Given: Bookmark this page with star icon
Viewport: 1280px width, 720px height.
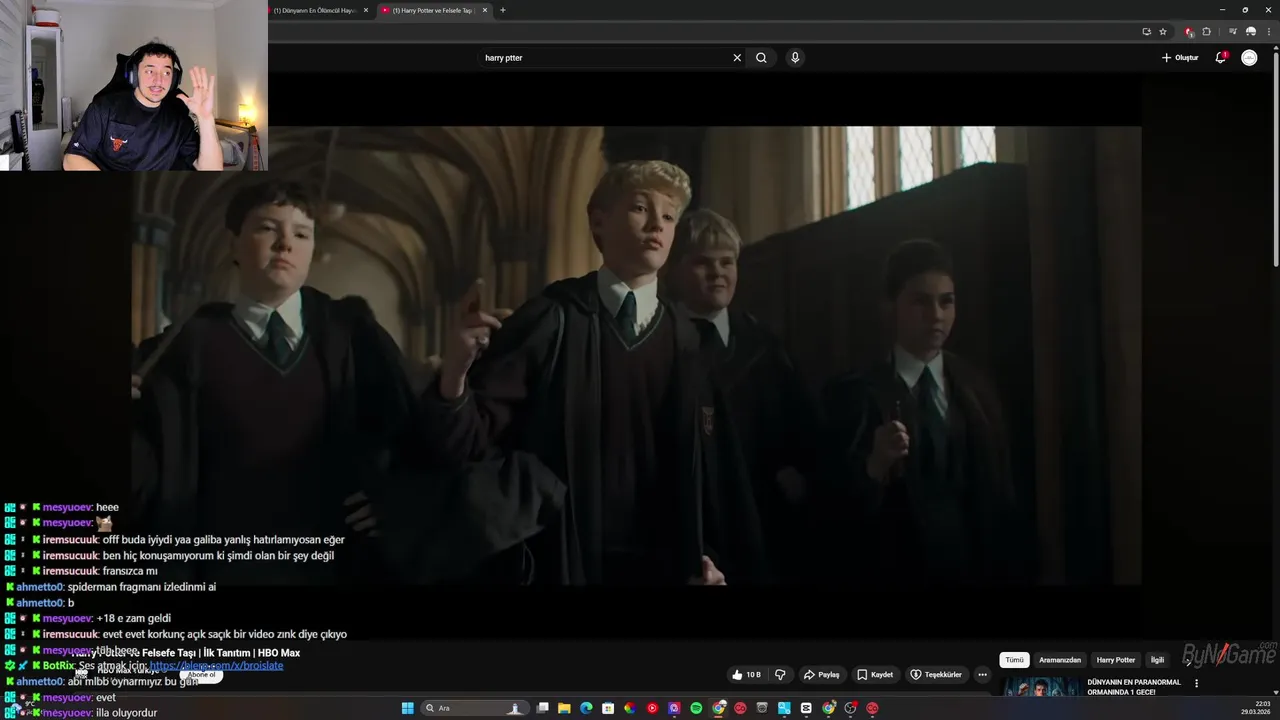Looking at the screenshot, I should tap(1163, 31).
